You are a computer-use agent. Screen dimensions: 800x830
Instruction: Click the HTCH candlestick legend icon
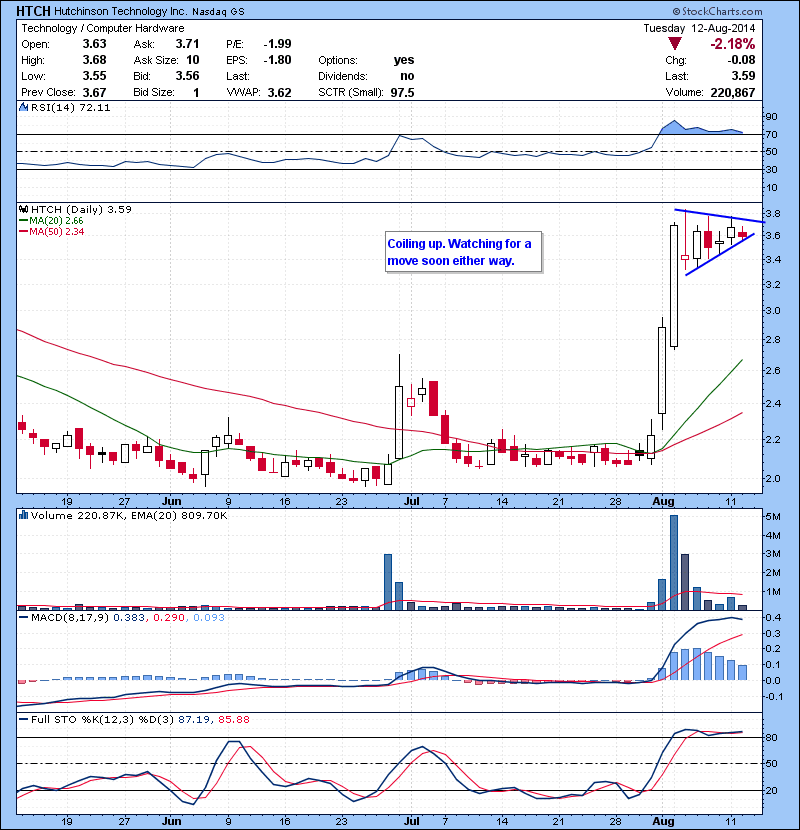(23, 209)
